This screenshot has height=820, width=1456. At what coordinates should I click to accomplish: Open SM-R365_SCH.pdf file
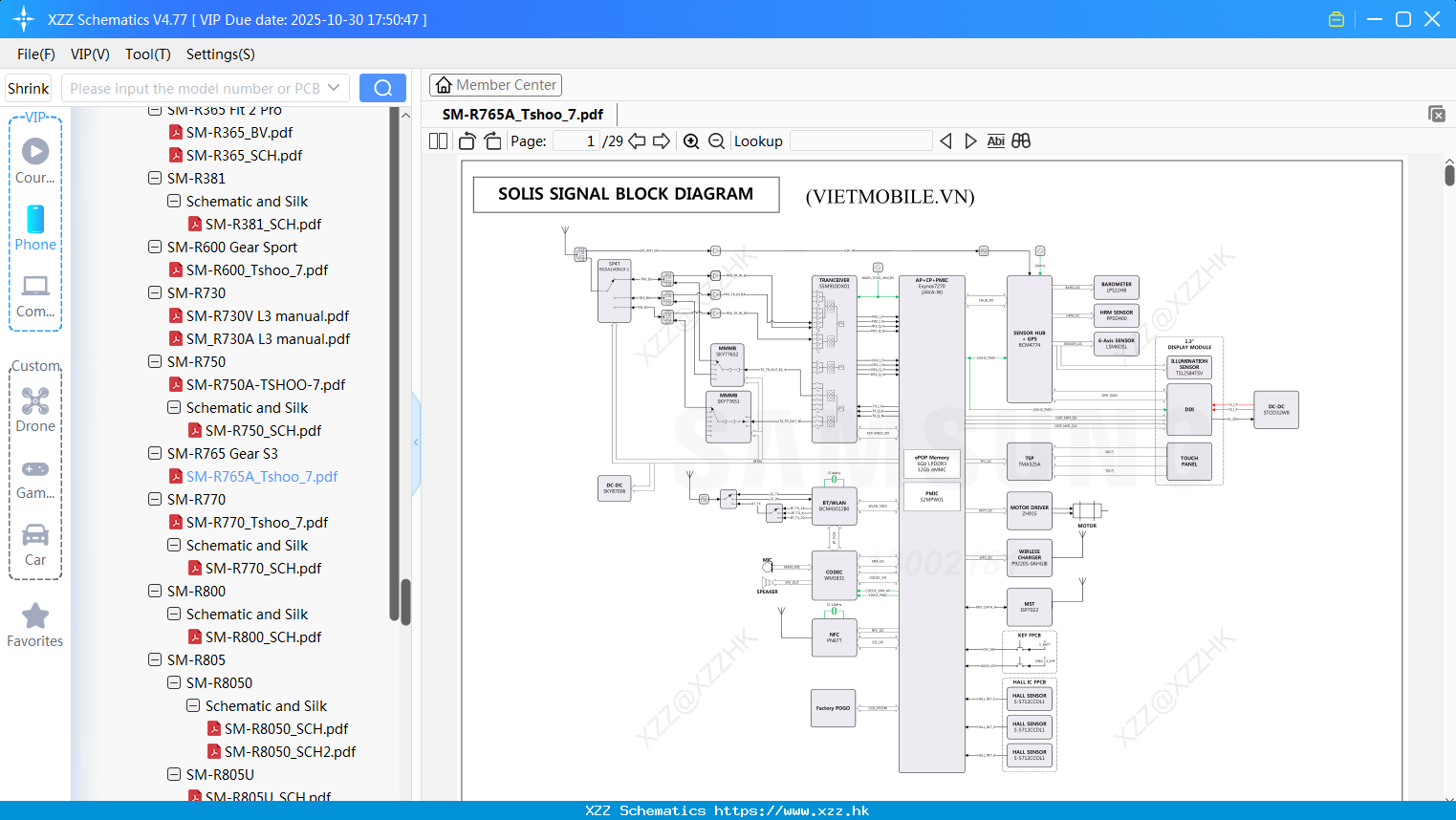(x=244, y=155)
